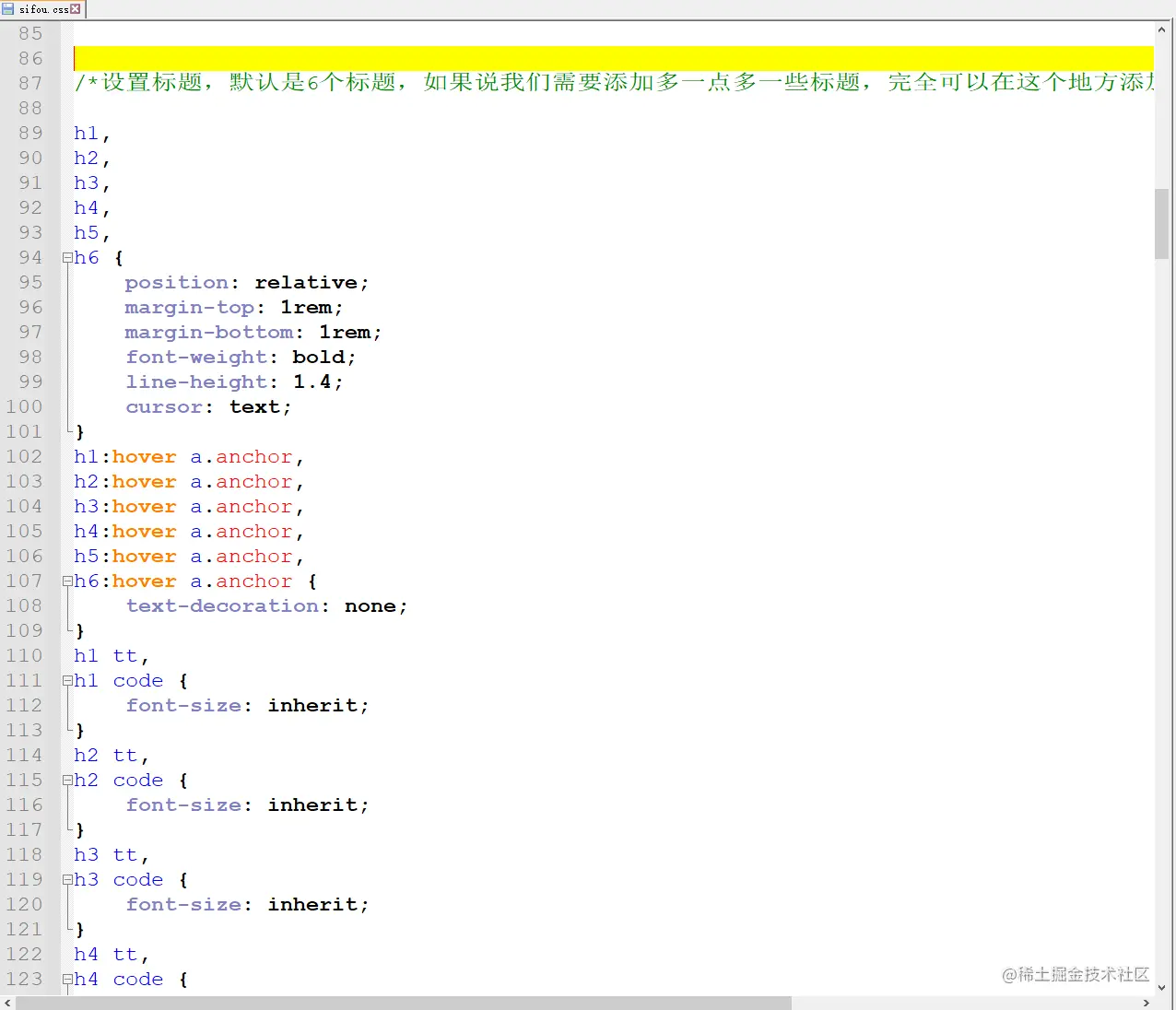This screenshot has width=1176, height=1010.
Task: Click line number 86 in the margin
Action: tap(30, 58)
